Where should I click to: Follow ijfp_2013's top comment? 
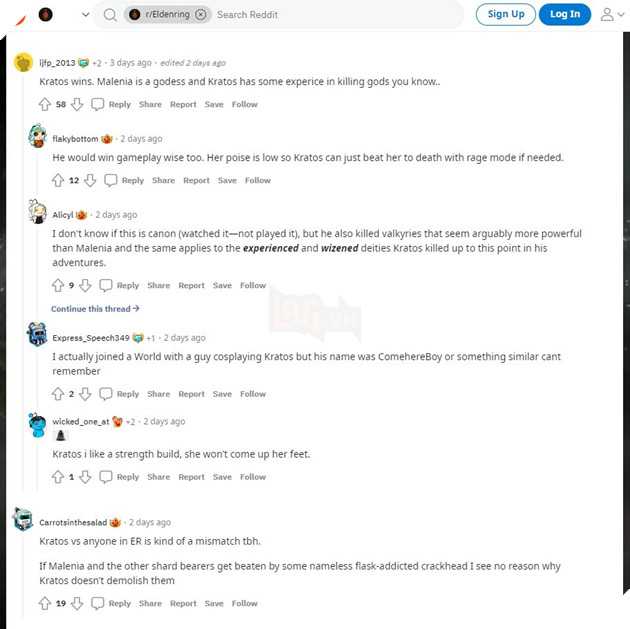pos(244,104)
